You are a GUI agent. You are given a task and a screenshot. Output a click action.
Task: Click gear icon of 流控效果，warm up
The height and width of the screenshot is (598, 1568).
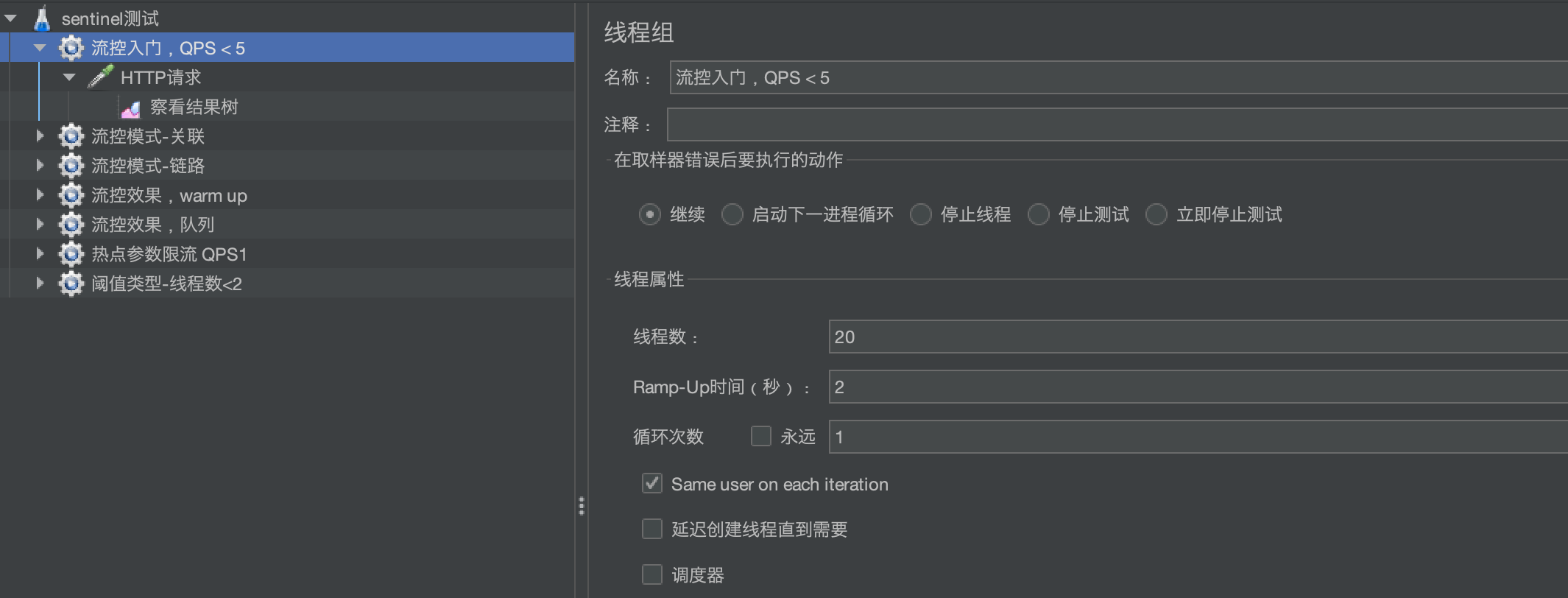coord(71,195)
